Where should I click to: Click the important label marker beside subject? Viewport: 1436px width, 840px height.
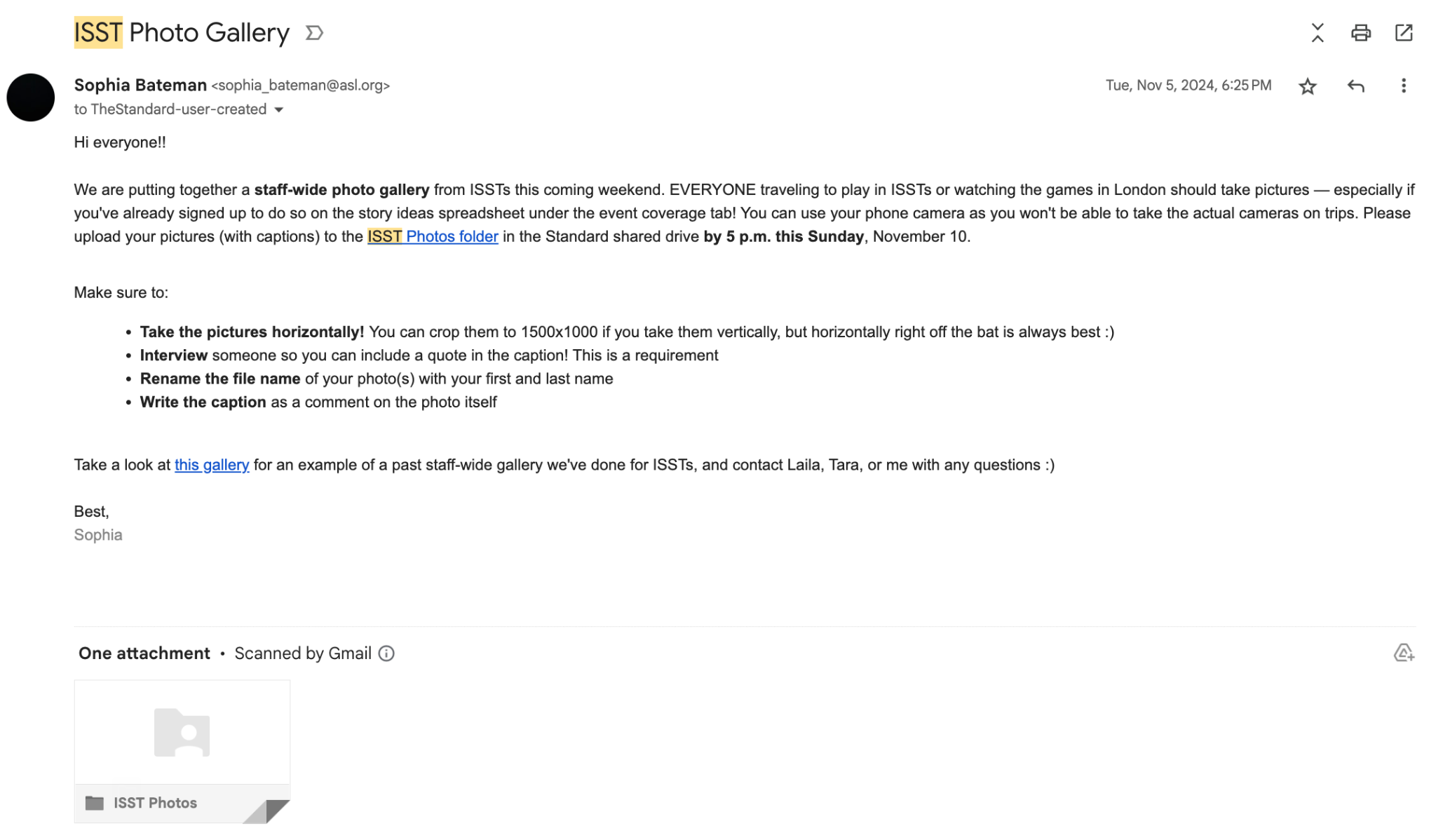click(314, 33)
